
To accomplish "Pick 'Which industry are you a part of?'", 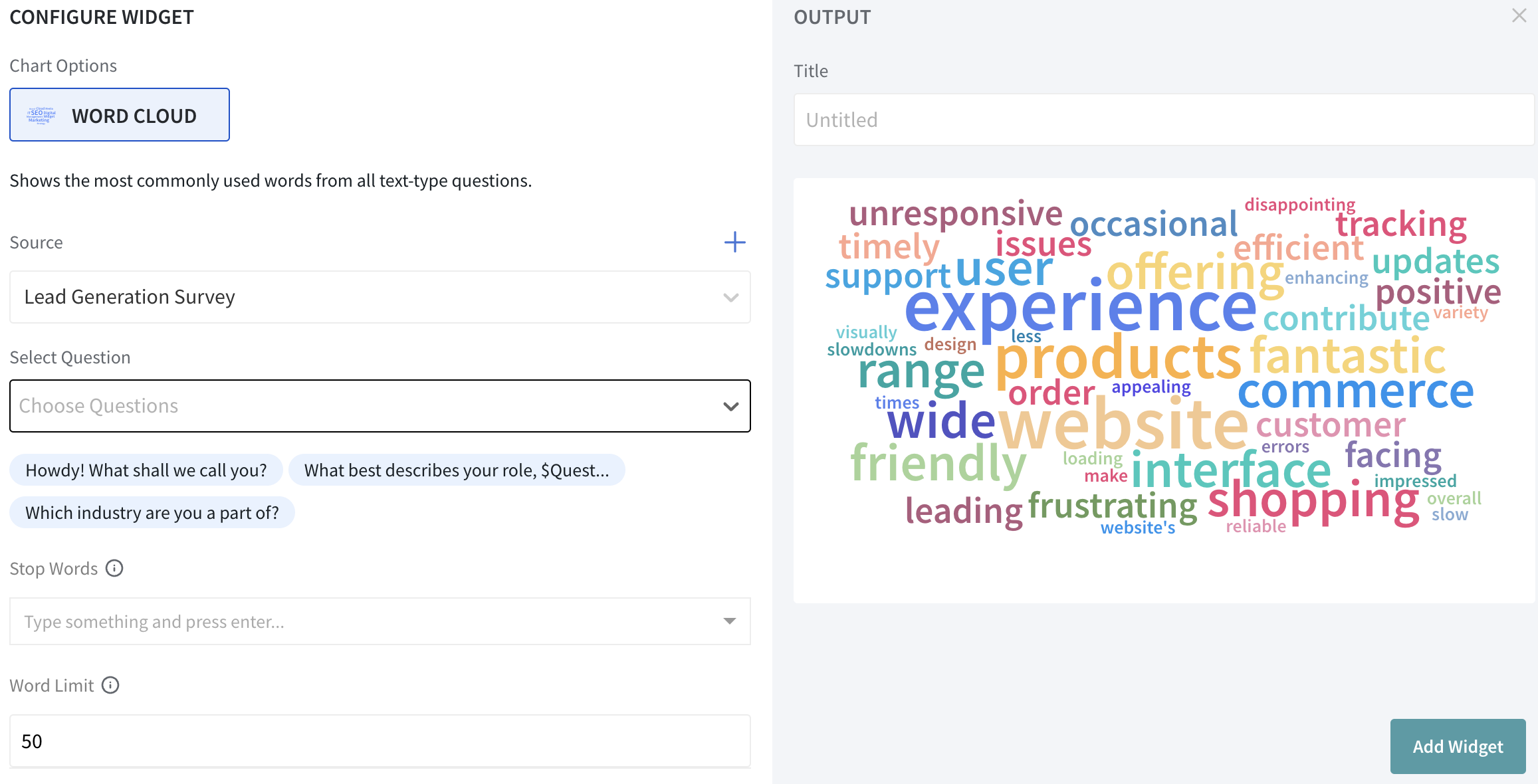I will pyautogui.click(x=152, y=513).
